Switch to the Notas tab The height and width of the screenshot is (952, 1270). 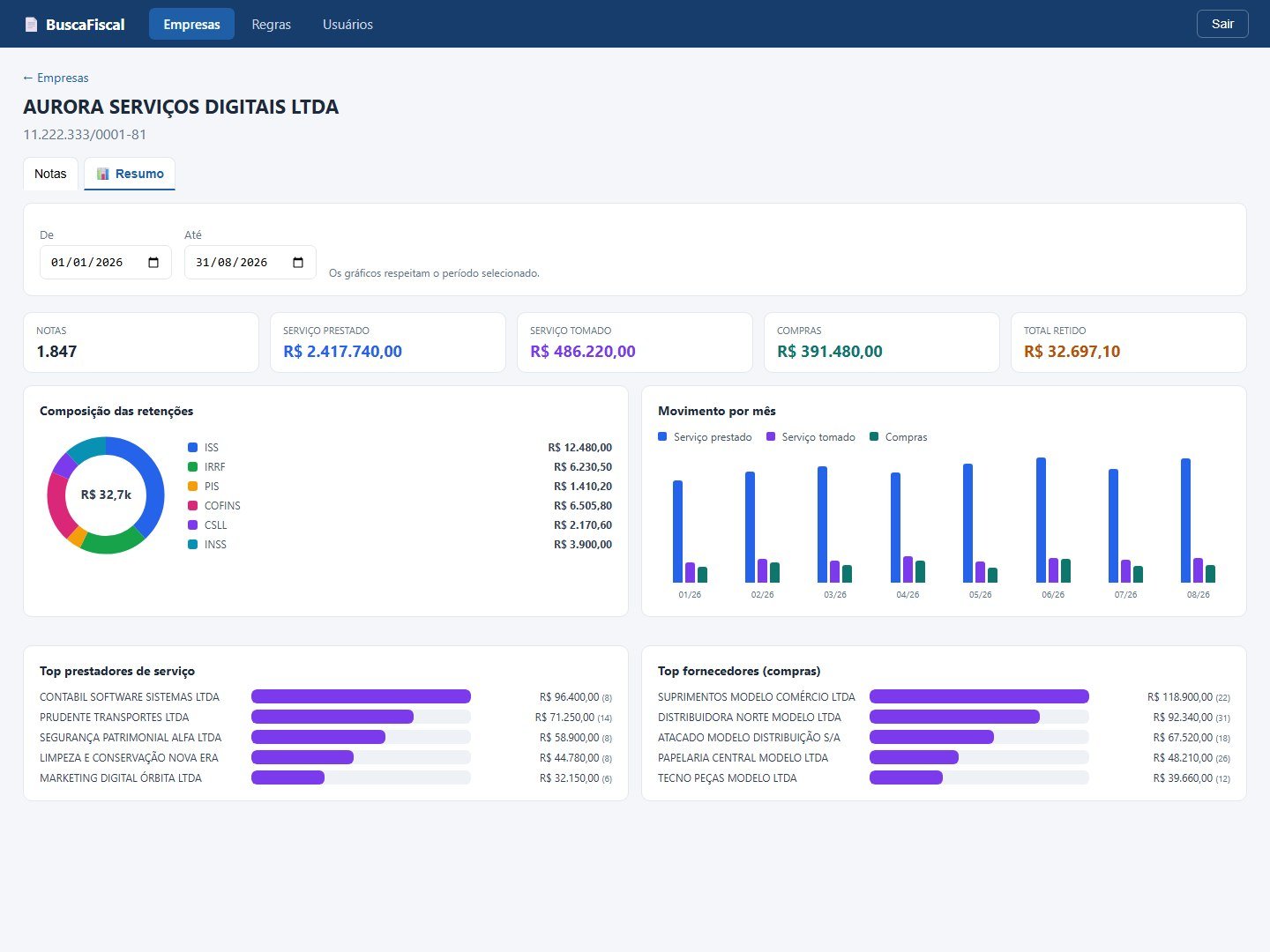tap(50, 174)
